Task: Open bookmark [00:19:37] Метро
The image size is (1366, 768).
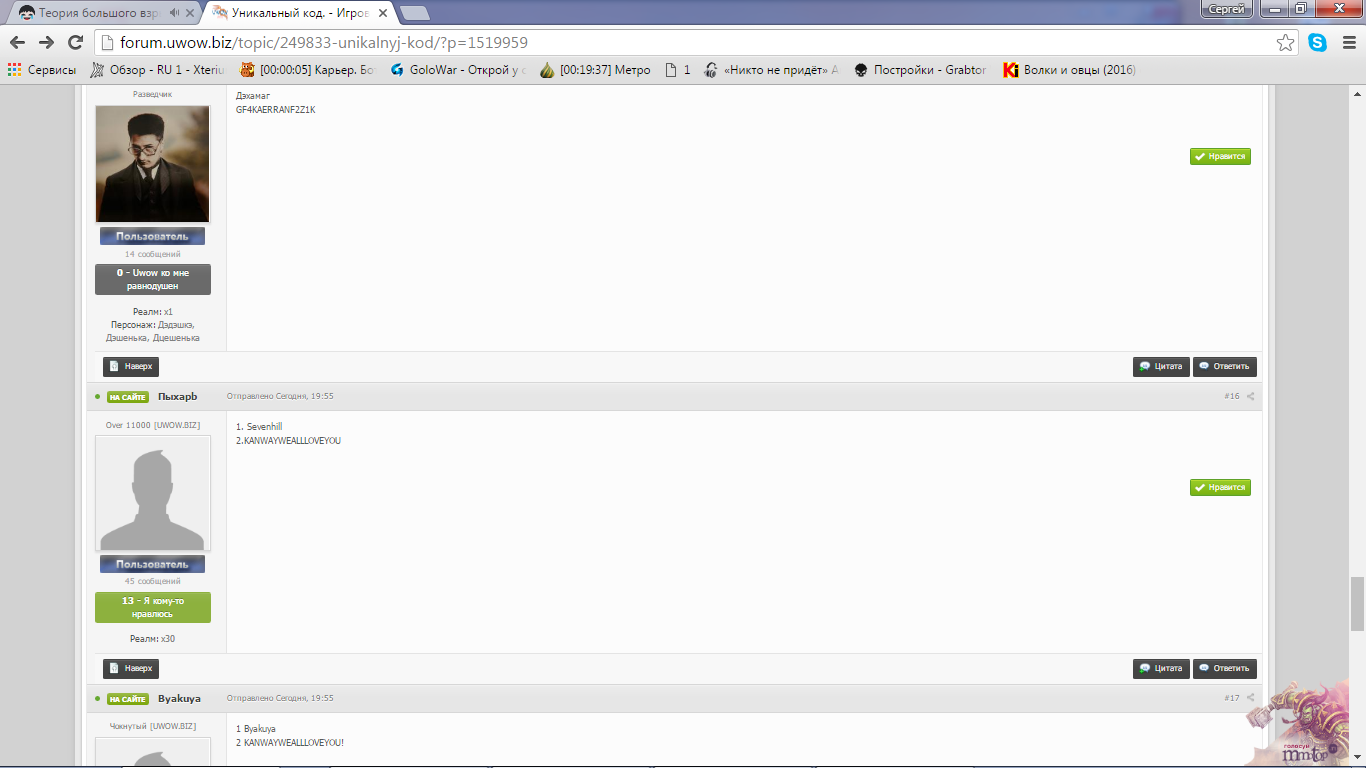Action: pos(596,70)
